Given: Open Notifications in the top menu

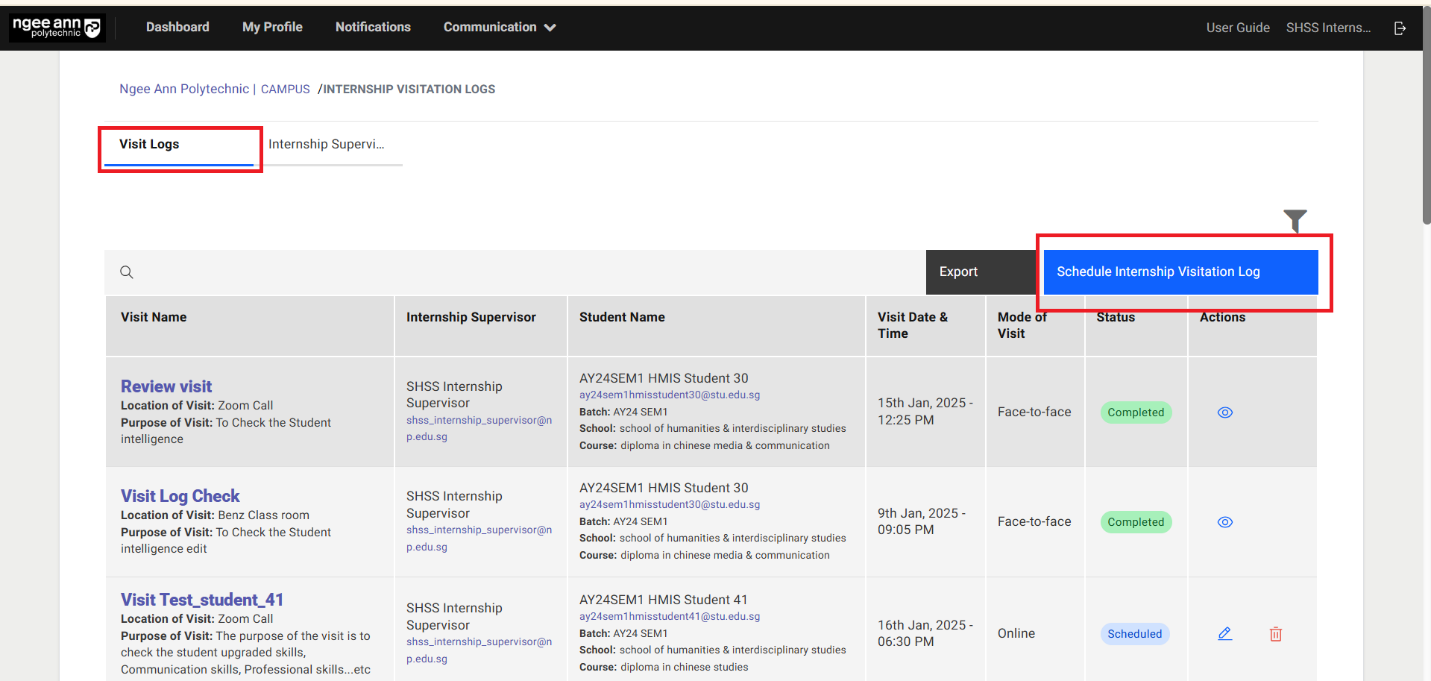Looking at the screenshot, I should pos(373,27).
